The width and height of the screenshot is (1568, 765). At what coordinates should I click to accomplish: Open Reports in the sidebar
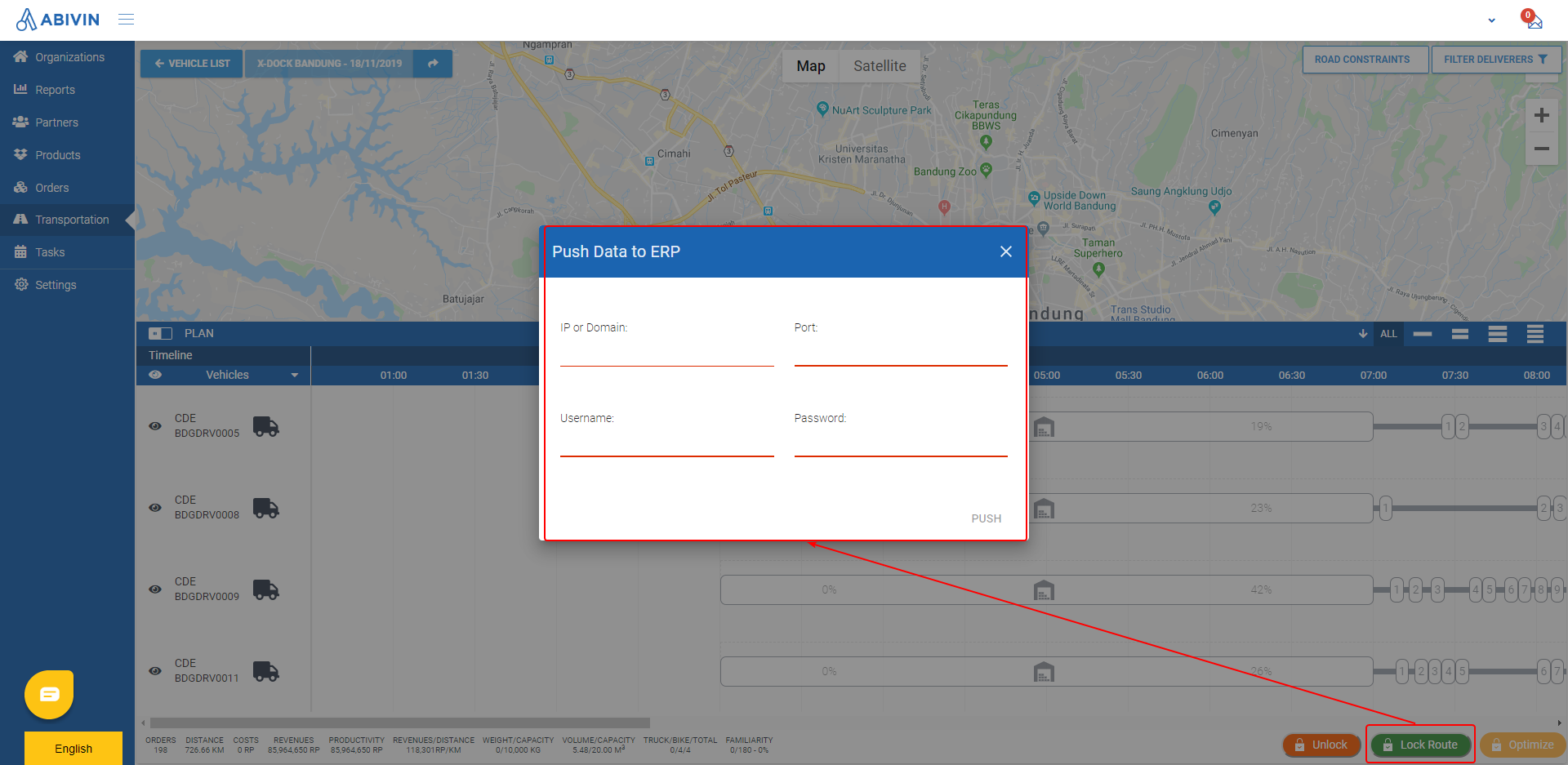pyautogui.click(x=67, y=90)
